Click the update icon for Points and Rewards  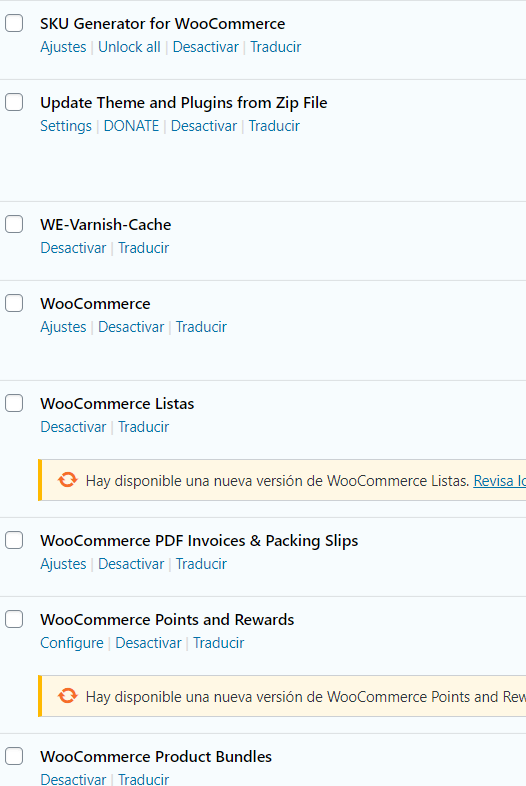(x=68, y=696)
